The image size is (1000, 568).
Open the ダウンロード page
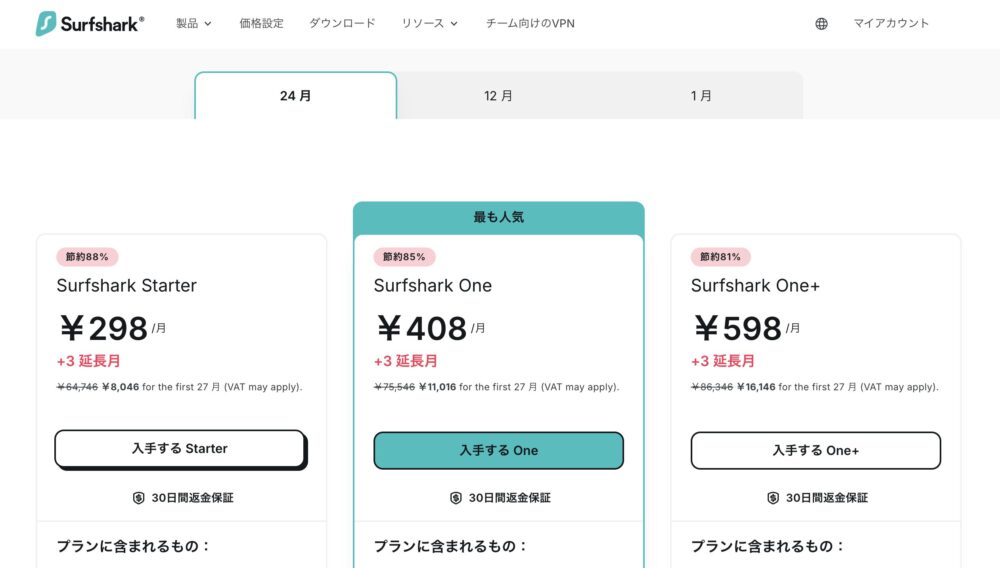click(342, 23)
